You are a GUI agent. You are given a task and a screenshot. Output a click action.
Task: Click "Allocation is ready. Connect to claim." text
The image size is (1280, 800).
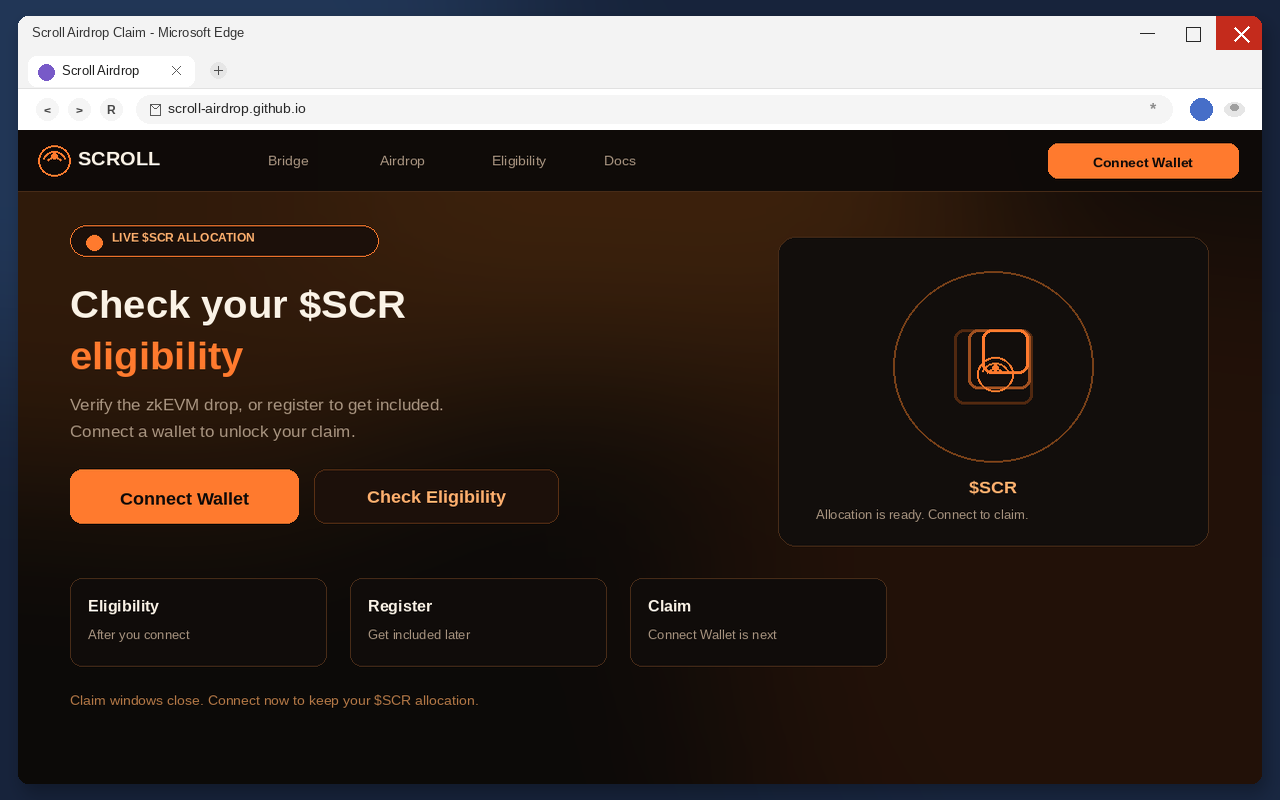pos(922,515)
